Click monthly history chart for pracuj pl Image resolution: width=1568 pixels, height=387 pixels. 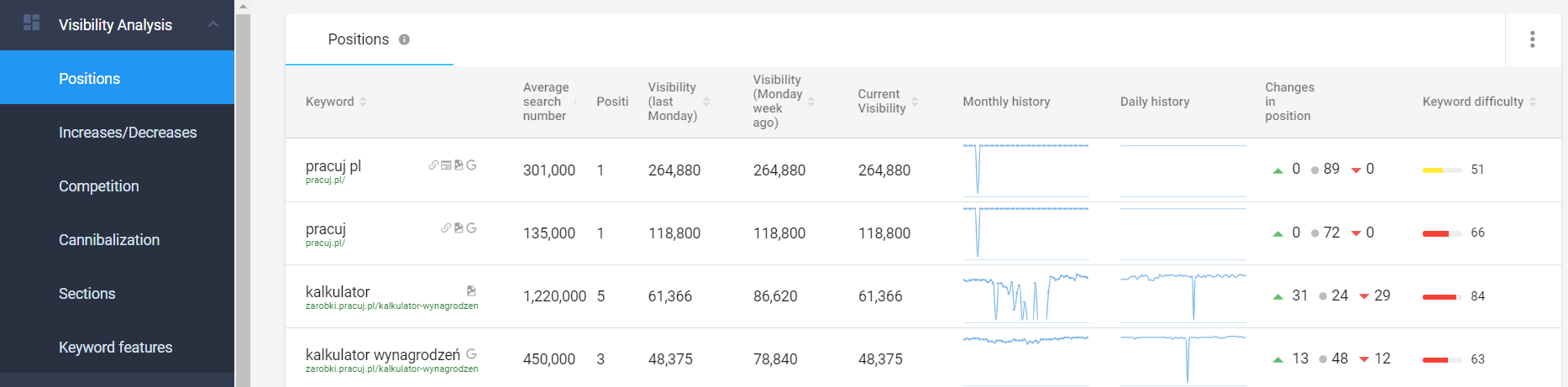pyautogui.click(x=1025, y=170)
